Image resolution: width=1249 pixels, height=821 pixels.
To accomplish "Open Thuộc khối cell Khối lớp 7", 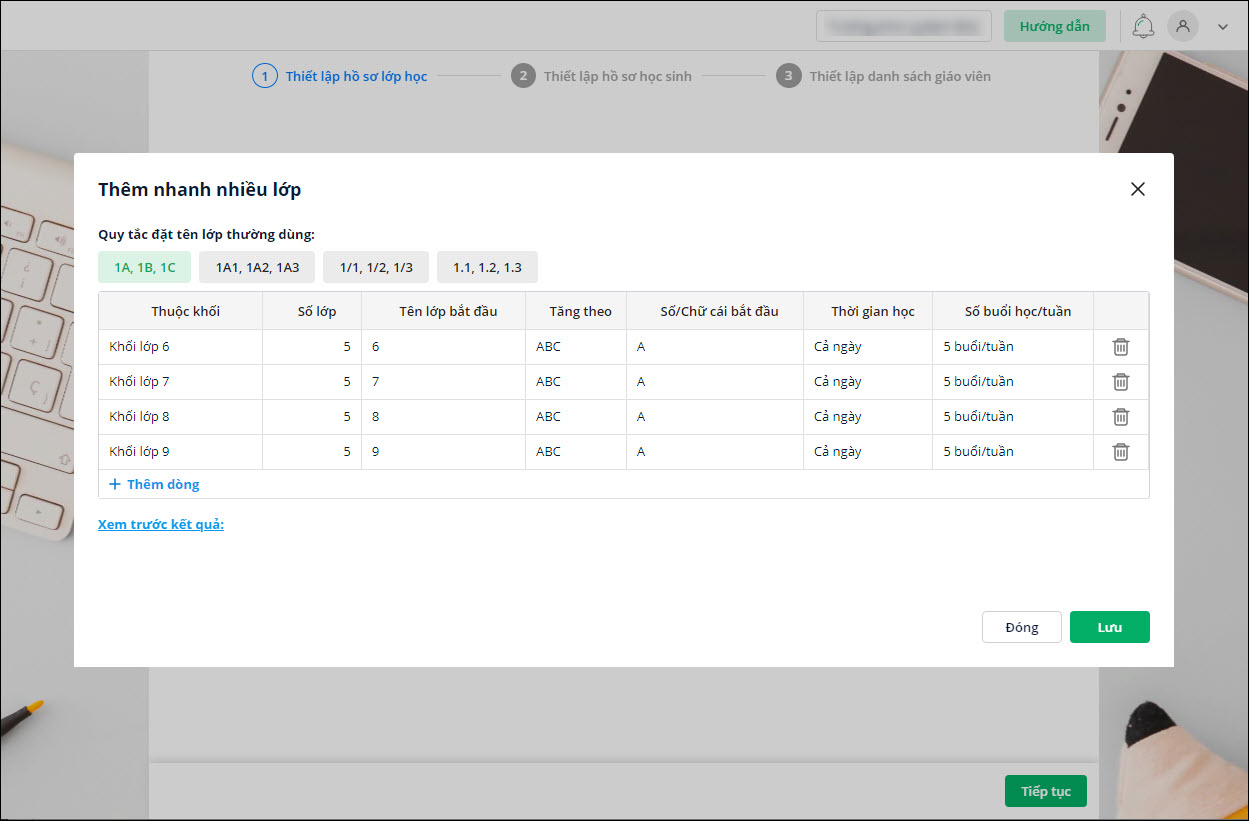I will 181,382.
